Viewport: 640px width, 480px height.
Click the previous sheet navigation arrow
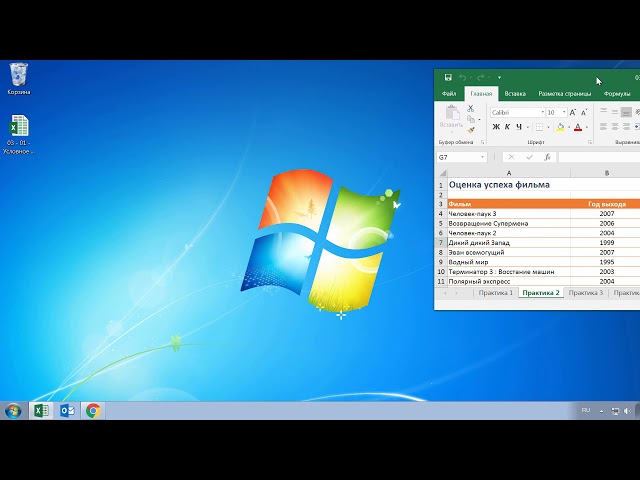pyautogui.click(x=445, y=293)
